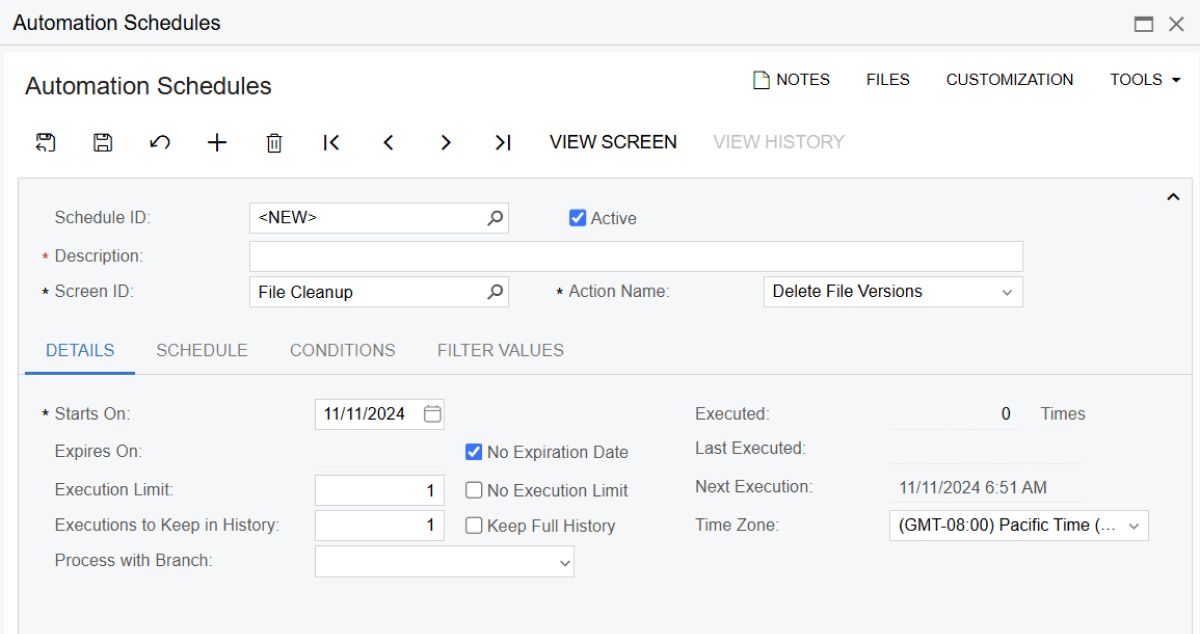Jump to the last record

(503, 143)
